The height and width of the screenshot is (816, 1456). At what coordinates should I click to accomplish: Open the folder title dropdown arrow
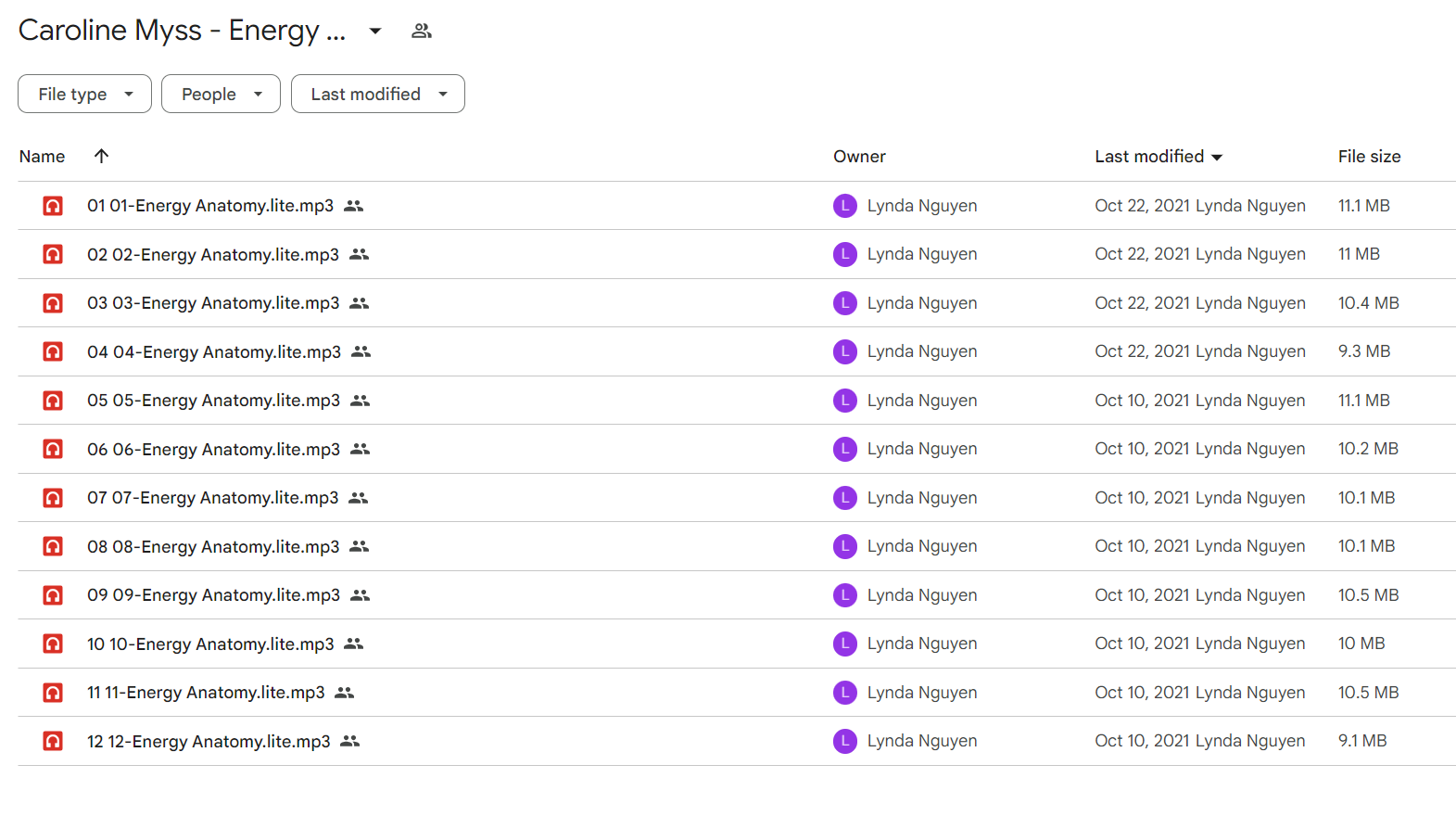pyautogui.click(x=375, y=31)
